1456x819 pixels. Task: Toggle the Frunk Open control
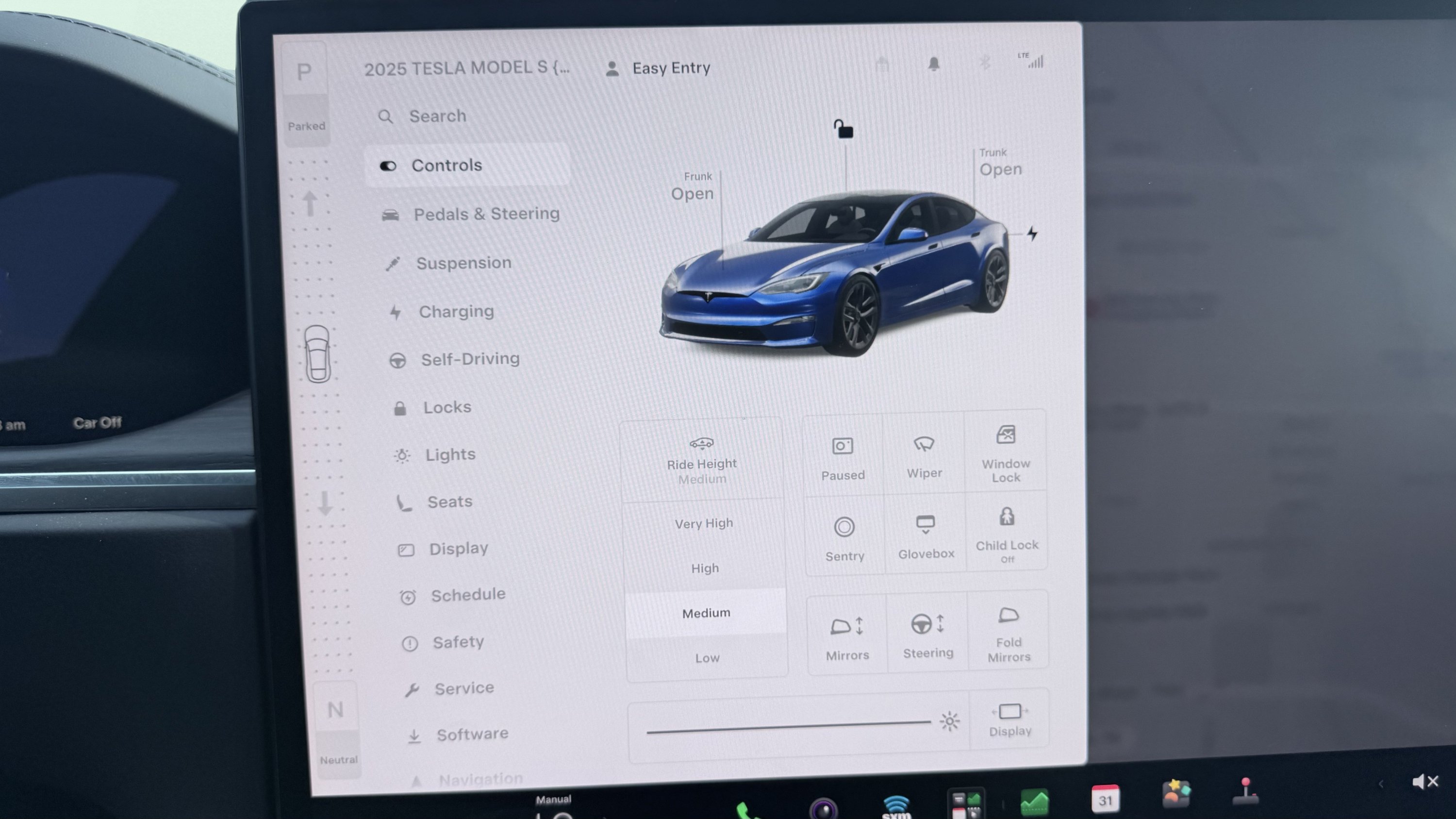693,187
